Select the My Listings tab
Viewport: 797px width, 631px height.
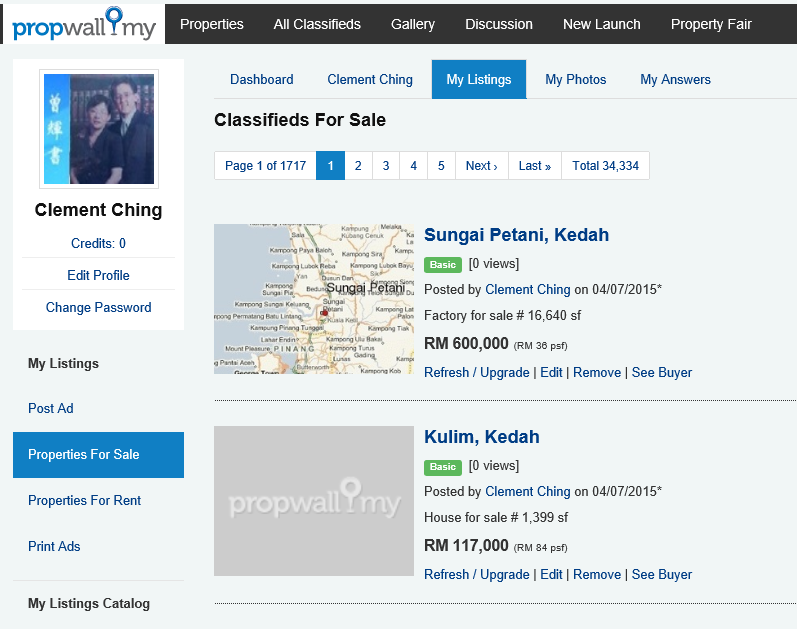pyautogui.click(x=479, y=79)
